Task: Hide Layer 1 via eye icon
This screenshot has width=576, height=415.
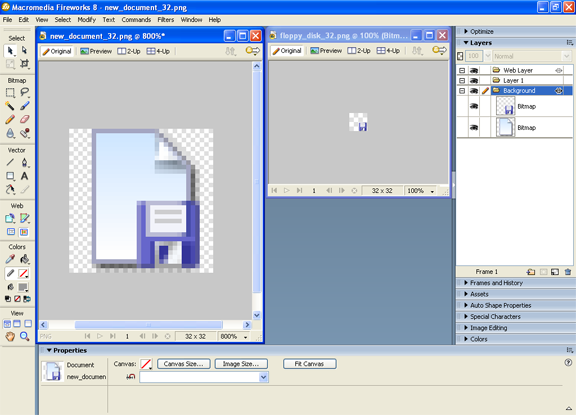Action: pos(474,80)
